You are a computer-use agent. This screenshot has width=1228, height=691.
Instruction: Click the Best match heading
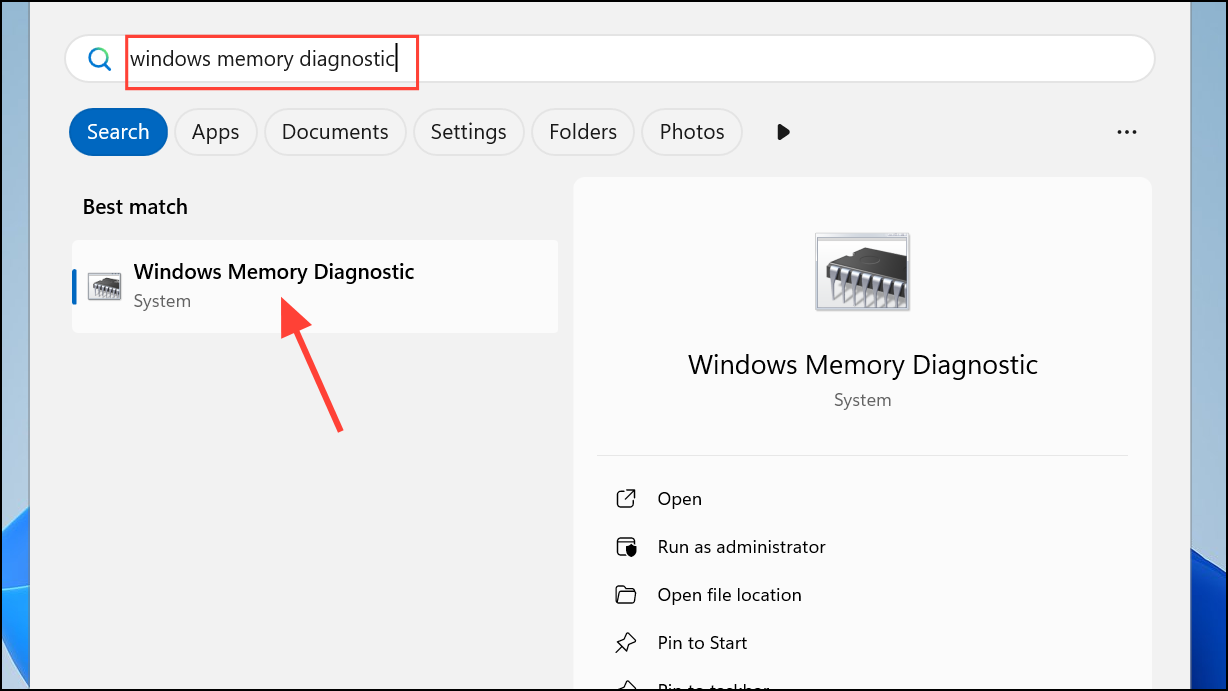point(135,207)
